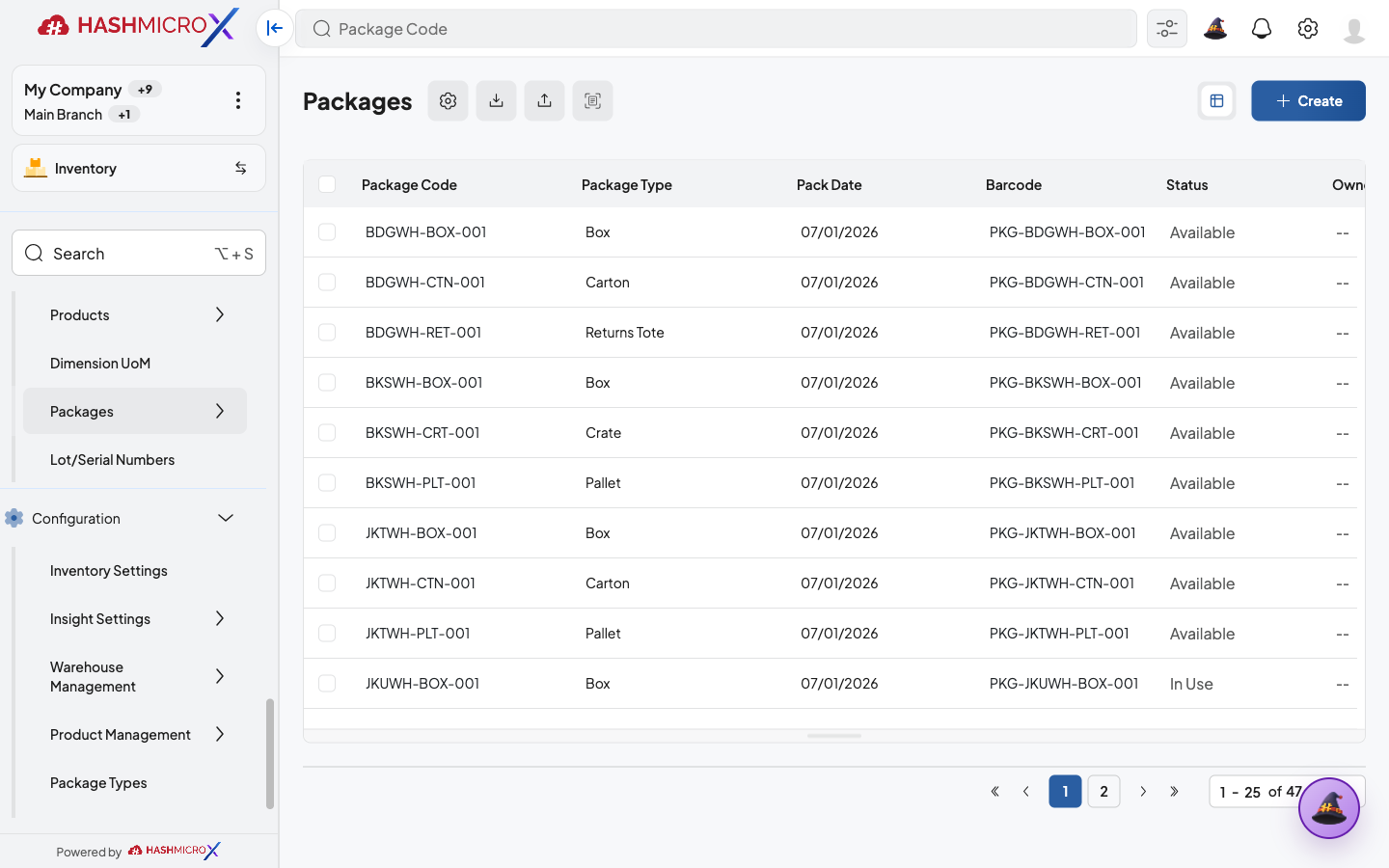Viewport: 1389px width, 868px height.
Task: Expand the Warehouse Management chevron
Action: (220, 676)
